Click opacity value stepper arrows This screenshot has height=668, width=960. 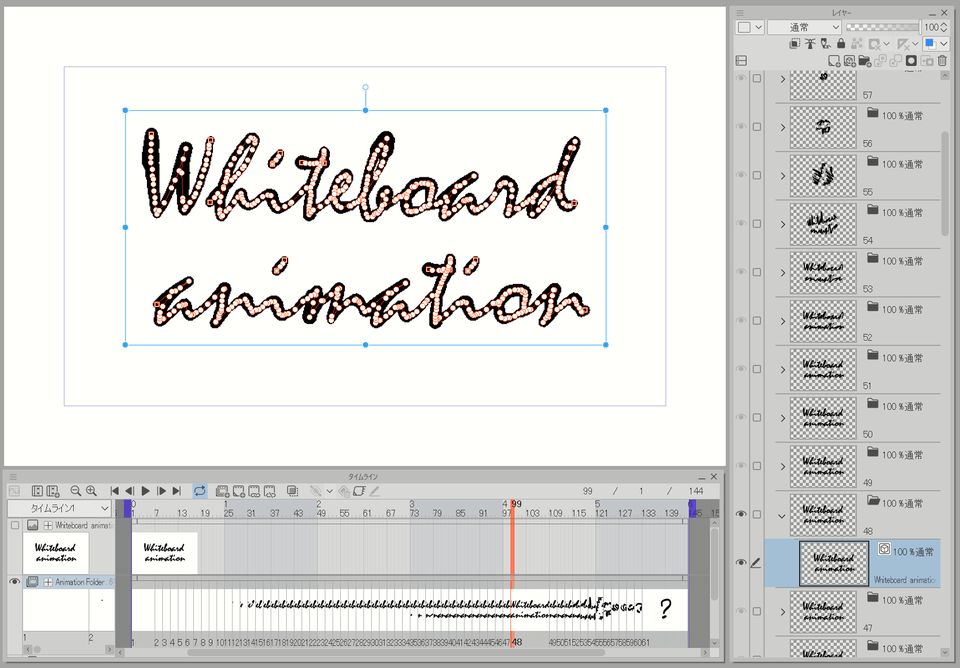943,27
